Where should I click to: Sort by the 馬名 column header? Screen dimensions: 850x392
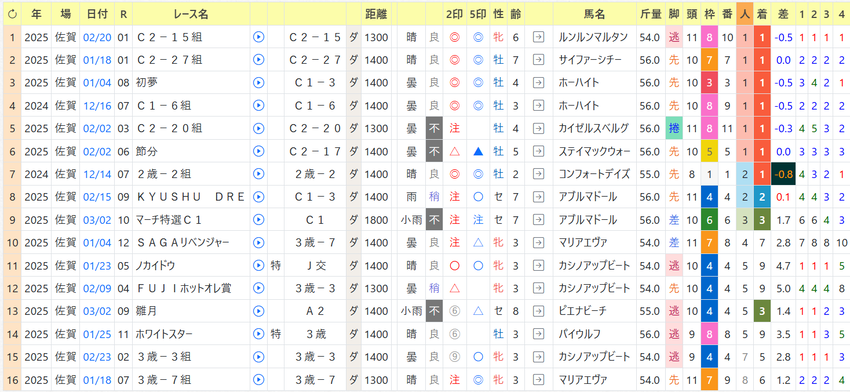[x=594, y=15]
